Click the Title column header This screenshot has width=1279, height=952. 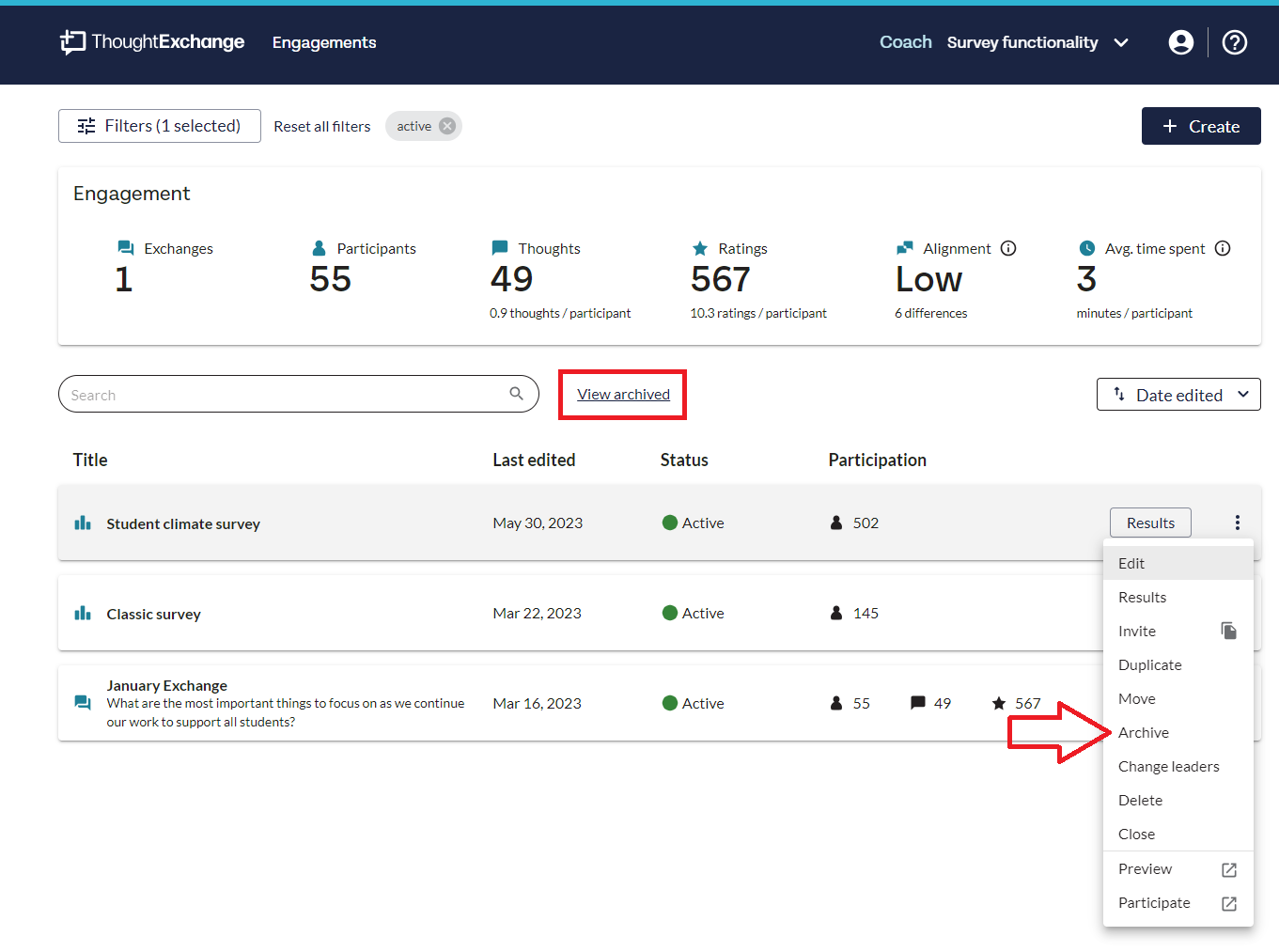[x=90, y=460]
